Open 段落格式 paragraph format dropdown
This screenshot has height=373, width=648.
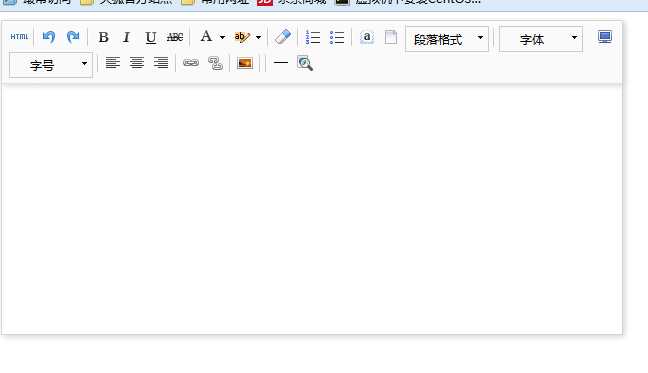[447, 39]
